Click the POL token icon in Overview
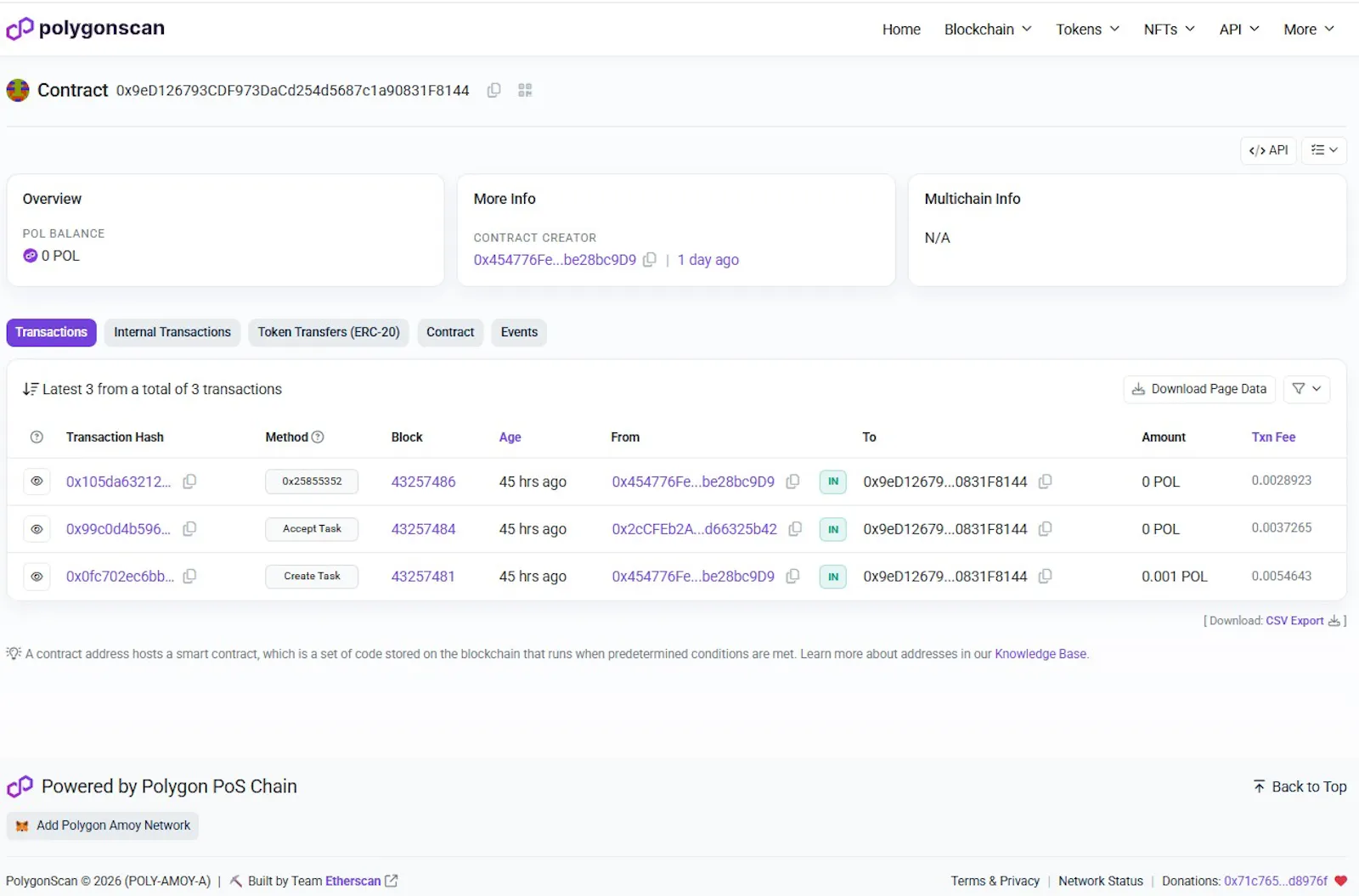The width and height of the screenshot is (1359, 896). click(31, 256)
